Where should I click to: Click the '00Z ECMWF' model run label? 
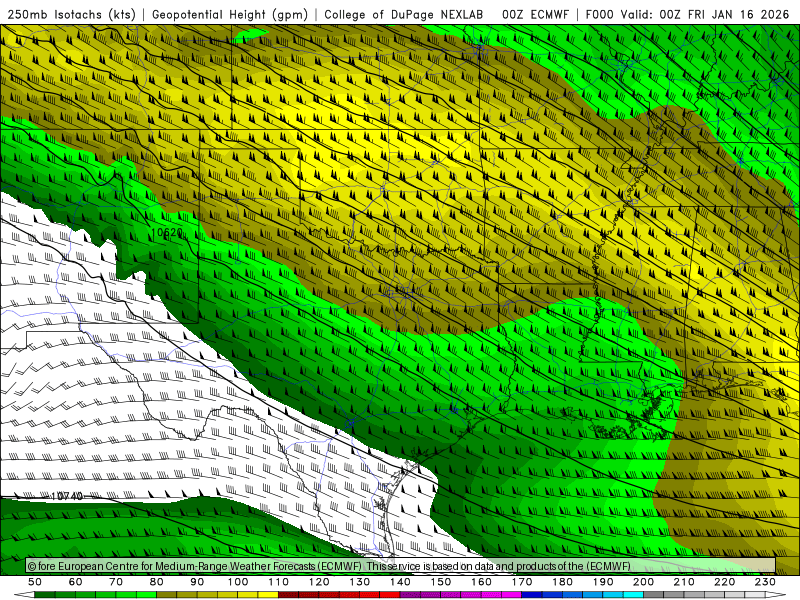click(535, 15)
